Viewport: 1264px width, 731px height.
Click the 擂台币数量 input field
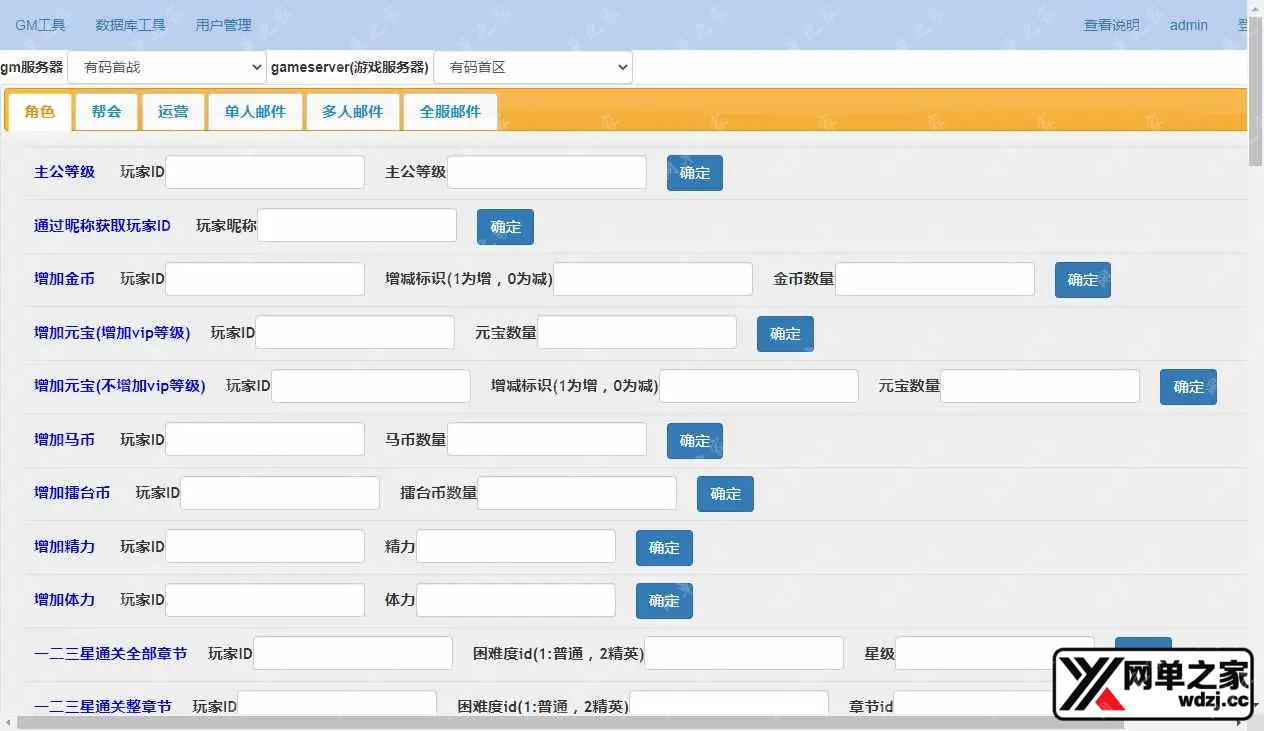577,493
